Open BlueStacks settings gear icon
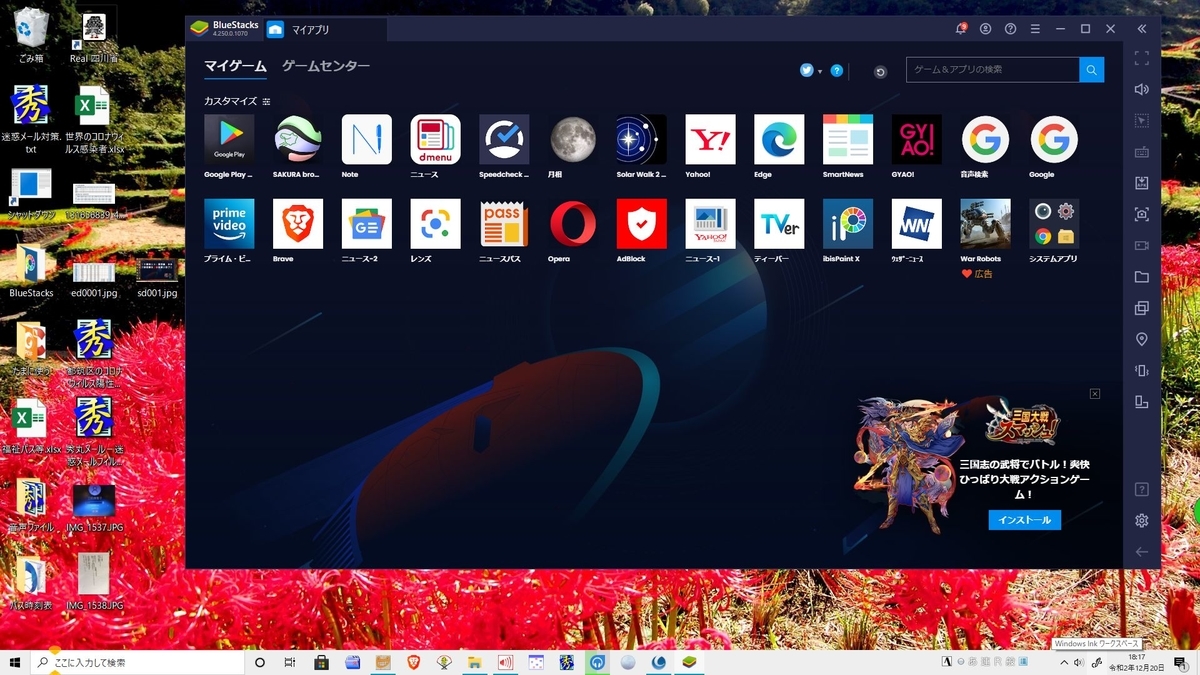Viewport: 1200px width, 675px height. [x=1142, y=521]
